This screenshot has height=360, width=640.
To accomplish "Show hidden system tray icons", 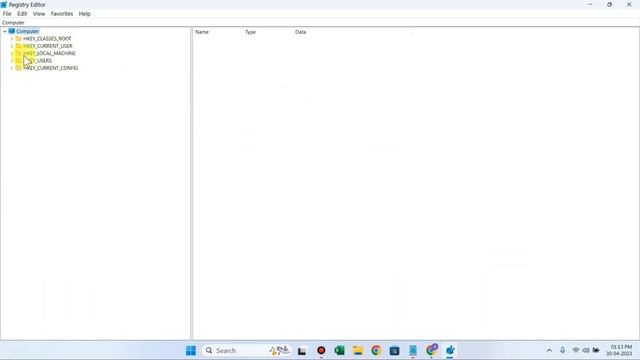I will tap(549, 350).
